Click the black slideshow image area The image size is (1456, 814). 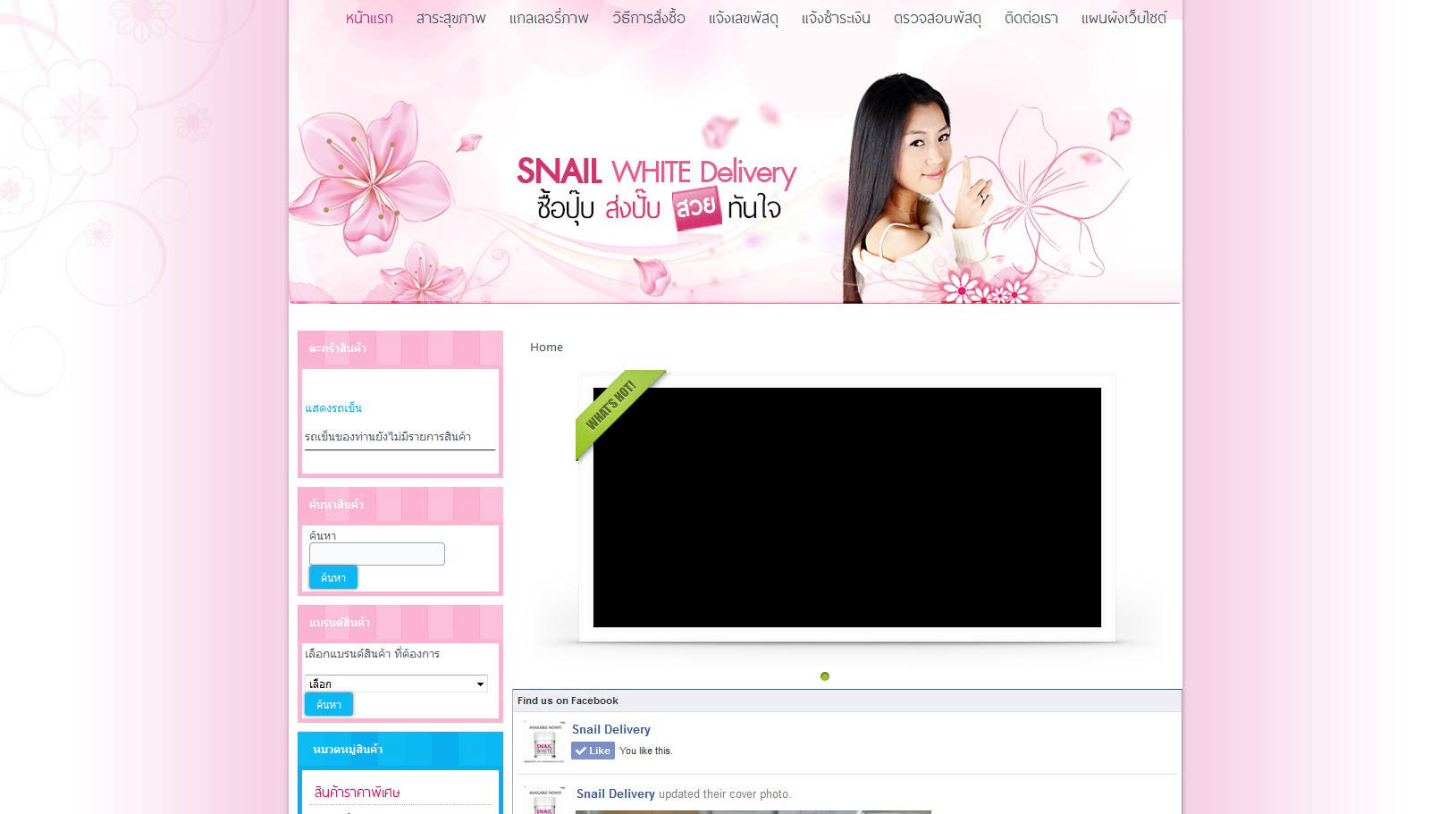pyautogui.click(x=847, y=508)
